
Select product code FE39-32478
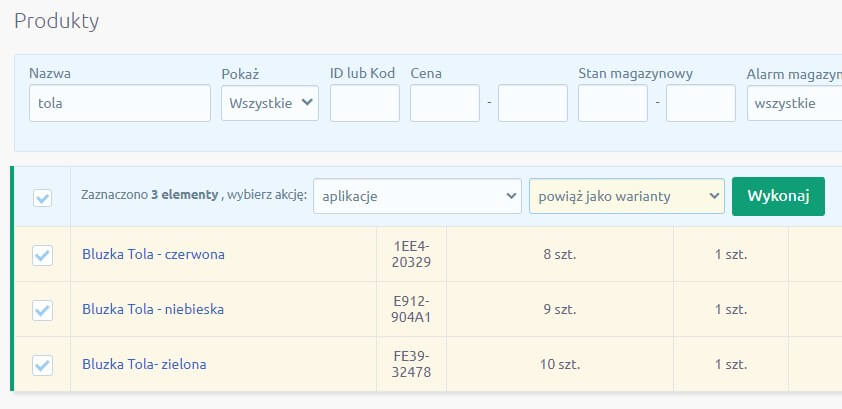click(x=412, y=364)
